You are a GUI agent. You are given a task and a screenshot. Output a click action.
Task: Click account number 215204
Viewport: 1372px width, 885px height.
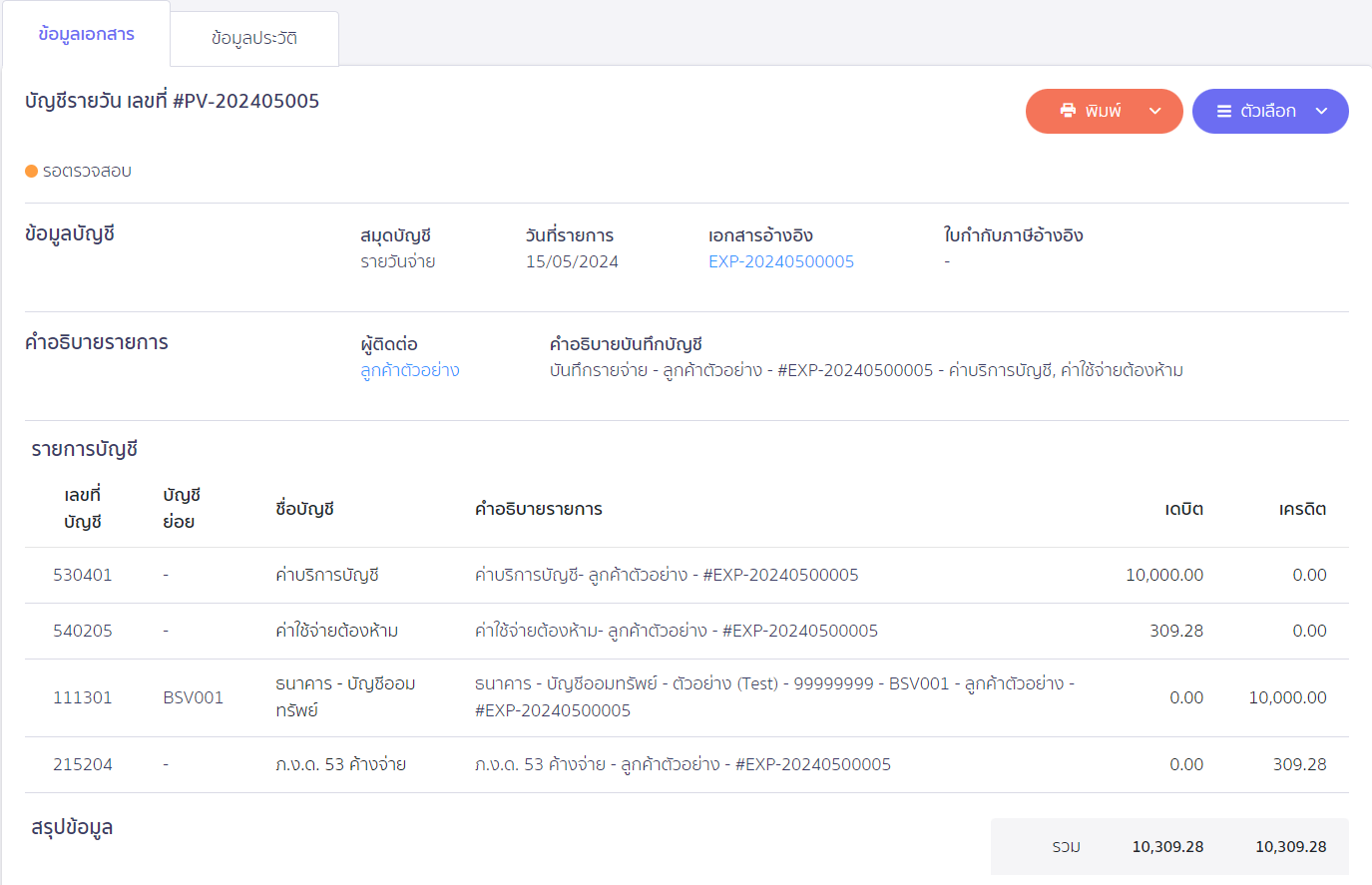[x=83, y=764]
